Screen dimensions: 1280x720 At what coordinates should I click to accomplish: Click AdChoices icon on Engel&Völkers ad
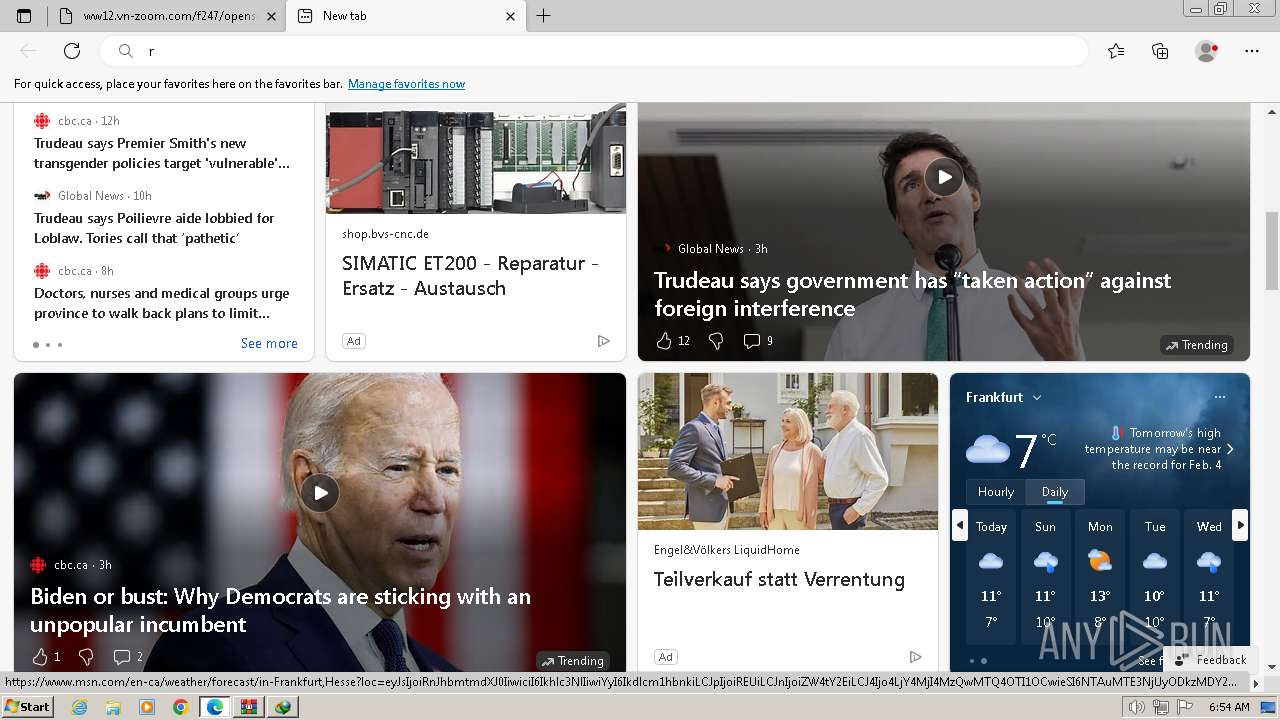(915, 657)
